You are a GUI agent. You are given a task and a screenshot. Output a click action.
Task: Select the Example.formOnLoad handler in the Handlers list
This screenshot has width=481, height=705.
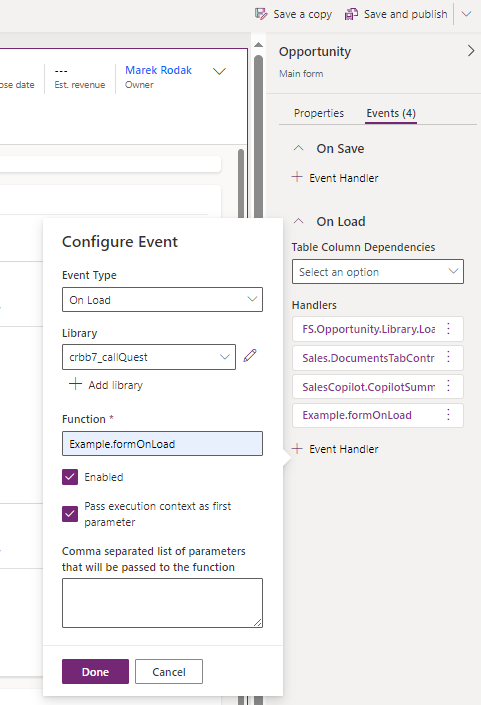tap(356, 415)
